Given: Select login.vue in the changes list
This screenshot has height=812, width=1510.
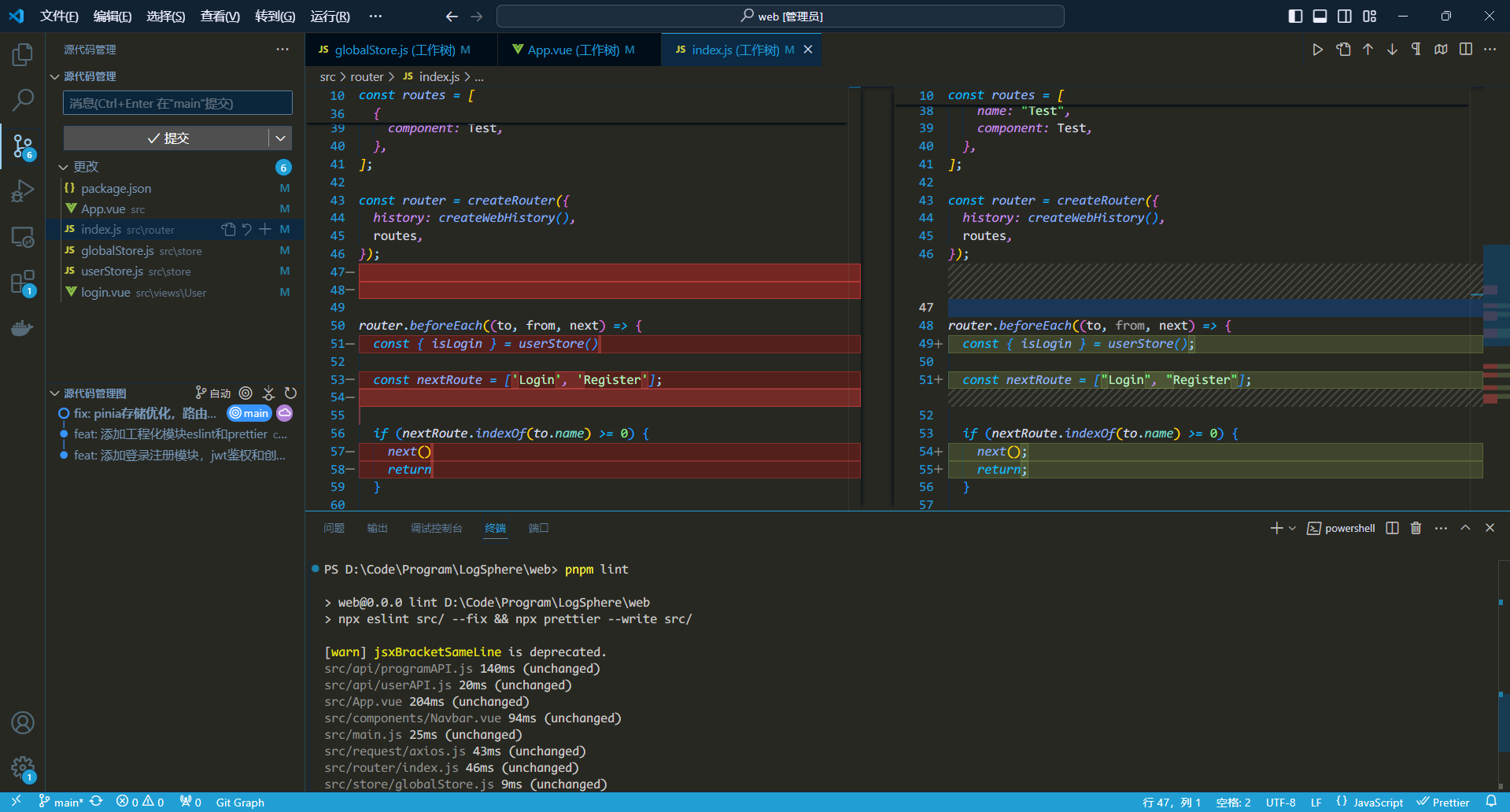Looking at the screenshot, I should 175,292.
